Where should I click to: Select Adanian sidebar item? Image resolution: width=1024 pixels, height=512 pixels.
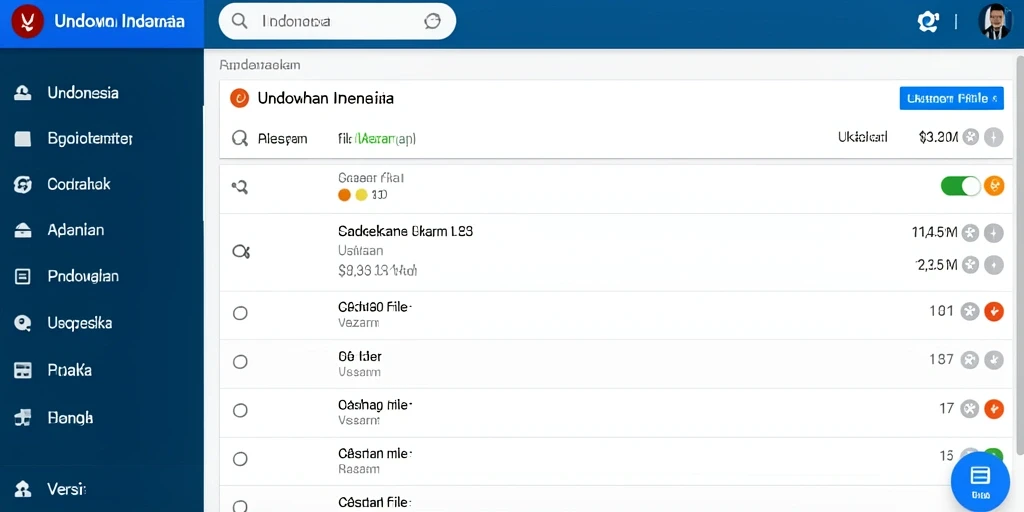point(76,230)
